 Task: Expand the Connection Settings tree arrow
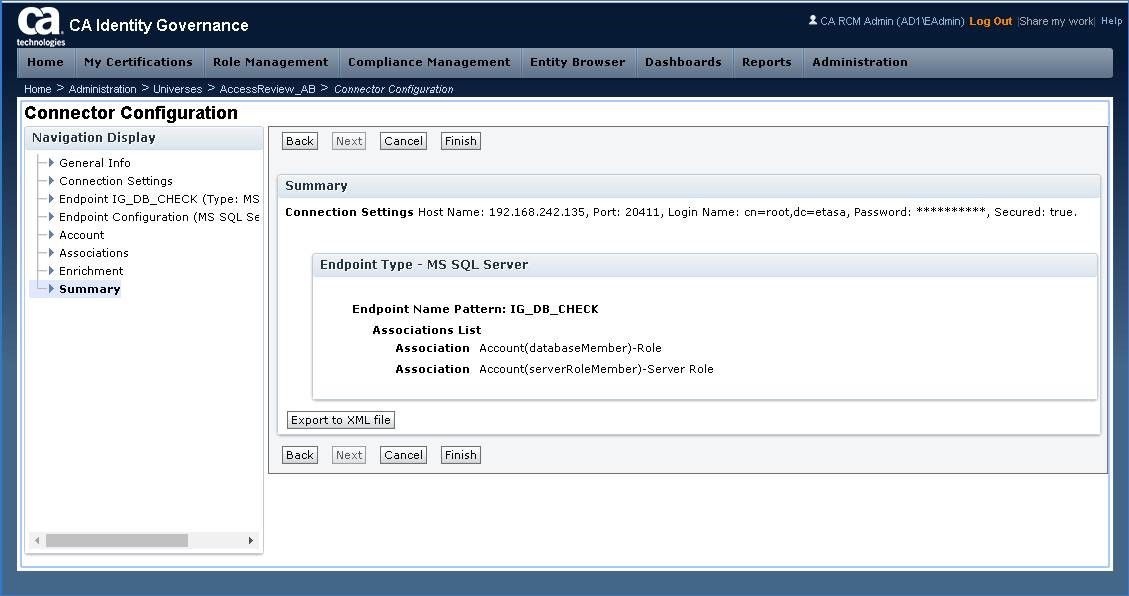click(x=51, y=181)
